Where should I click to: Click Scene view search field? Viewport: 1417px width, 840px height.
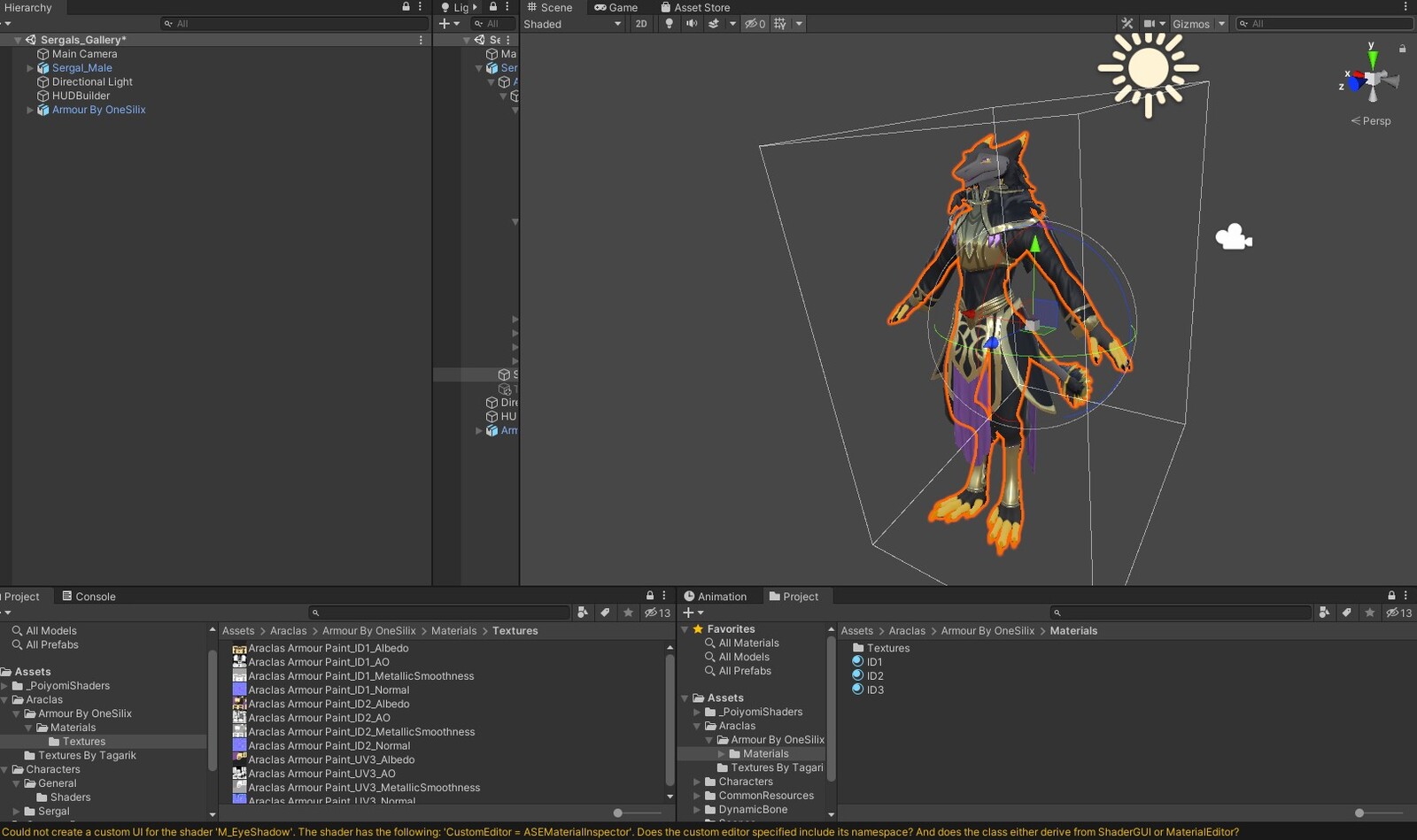tap(1324, 24)
